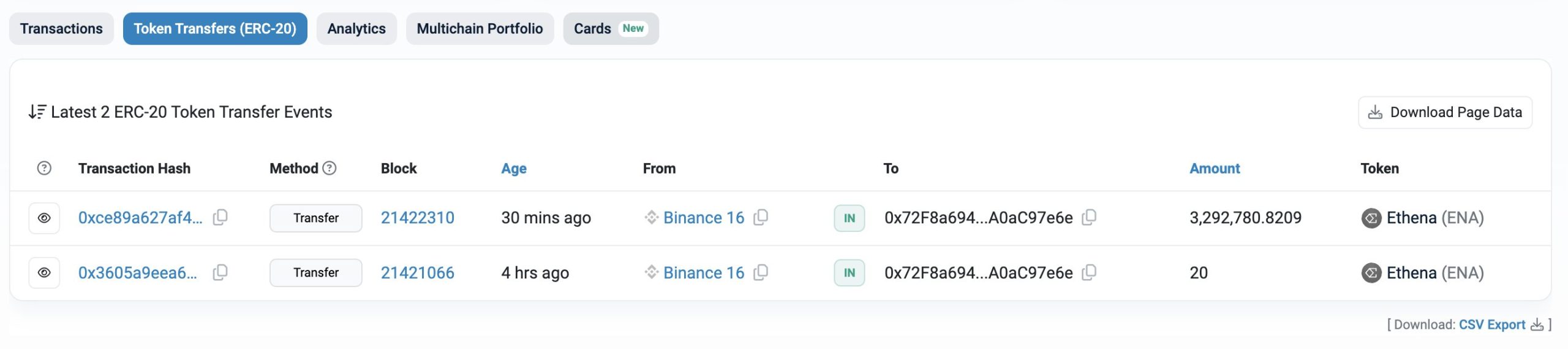Click the Amount column header
Viewport: 1568px width, 349px height.
pyautogui.click(x=1214, y=169)
